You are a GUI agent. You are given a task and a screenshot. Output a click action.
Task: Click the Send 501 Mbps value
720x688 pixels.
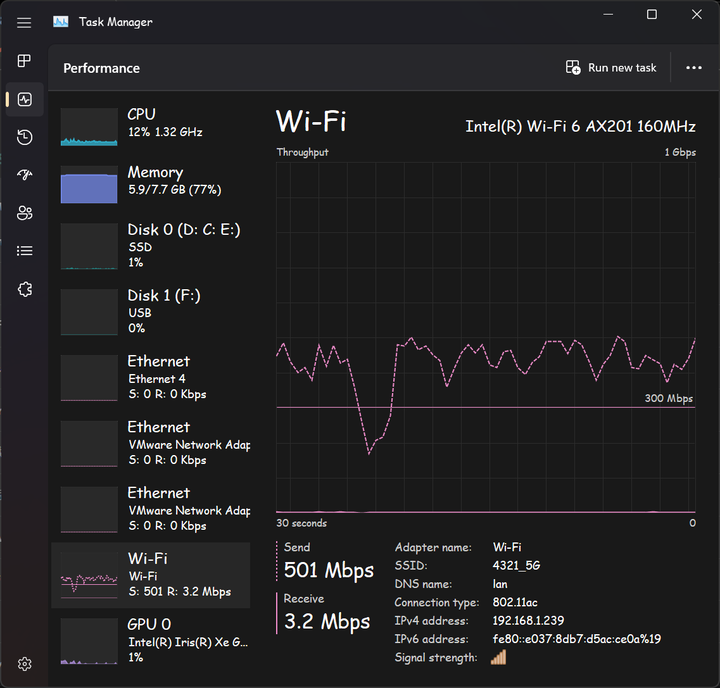coord(329,570)
